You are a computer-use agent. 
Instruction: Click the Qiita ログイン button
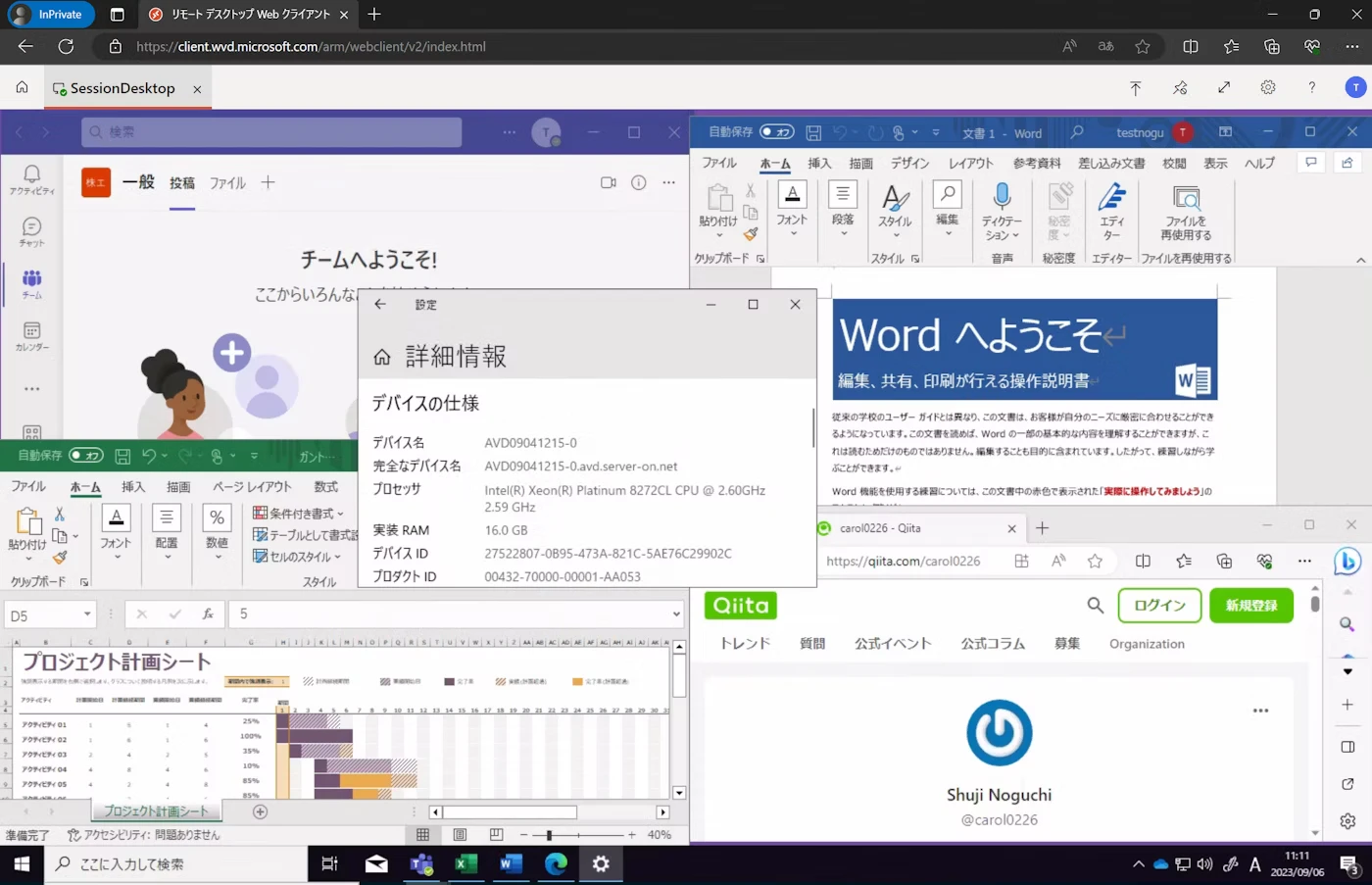pyautogui.click(x=1159, y=606)
